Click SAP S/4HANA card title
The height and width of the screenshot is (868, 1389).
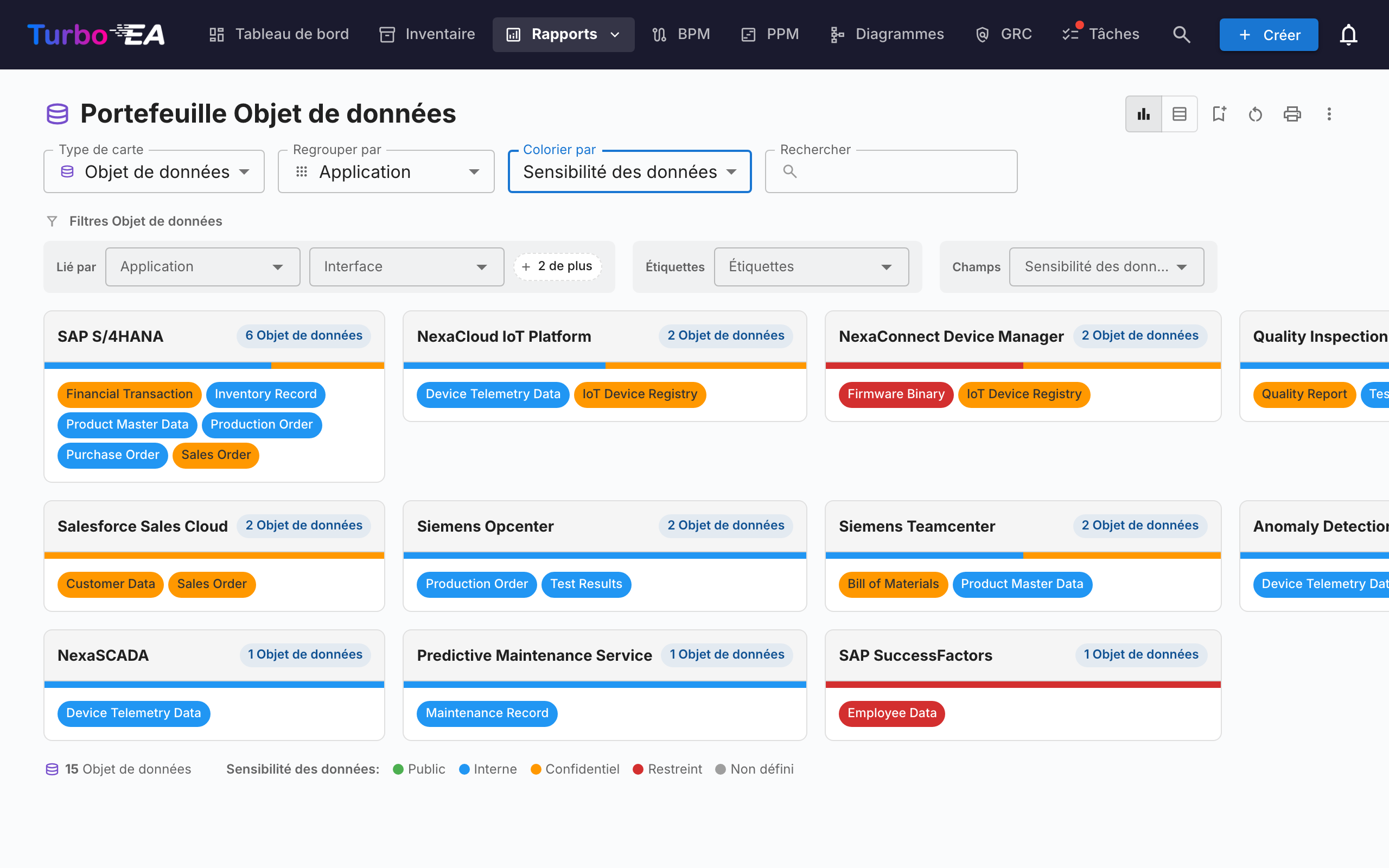pyautogui.click(x=110, y=336)
